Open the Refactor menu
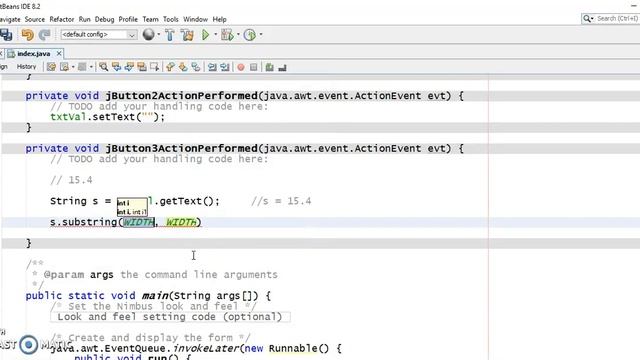The width and height of the screenshot is (640, 360). point(62,19)
